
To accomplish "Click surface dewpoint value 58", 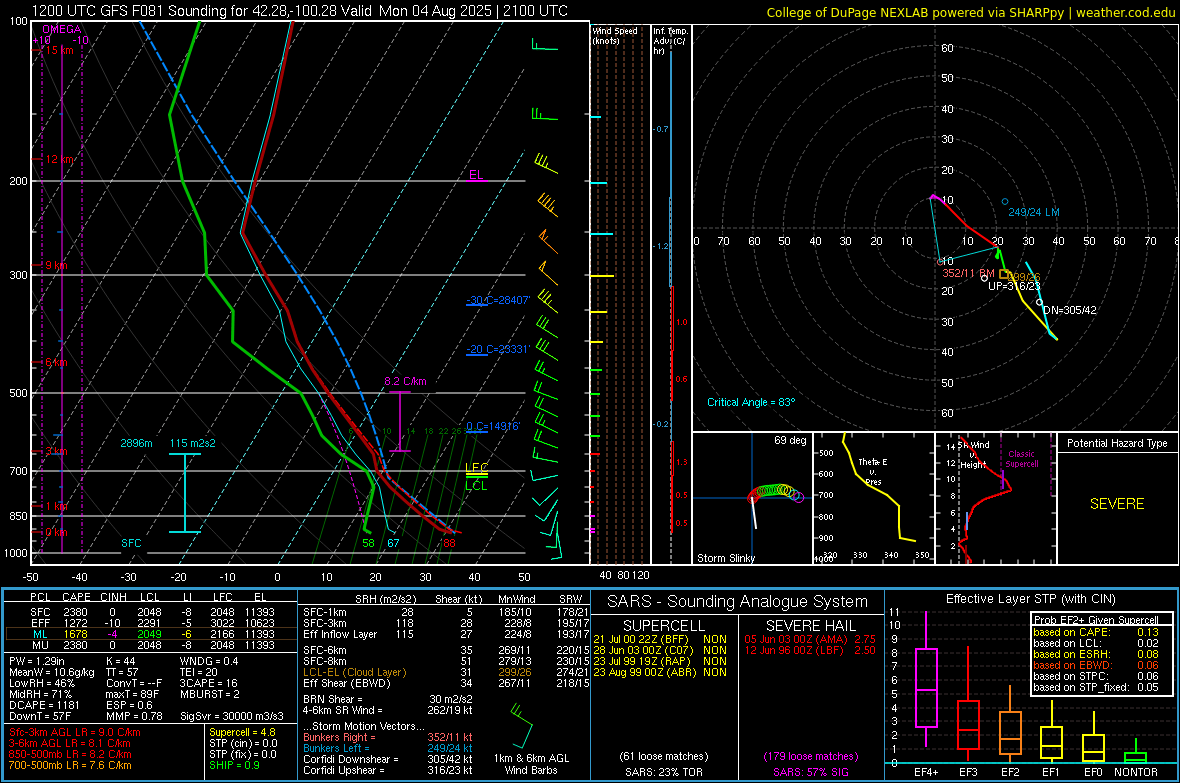I will pyautogui.click(x=368, y=543).
